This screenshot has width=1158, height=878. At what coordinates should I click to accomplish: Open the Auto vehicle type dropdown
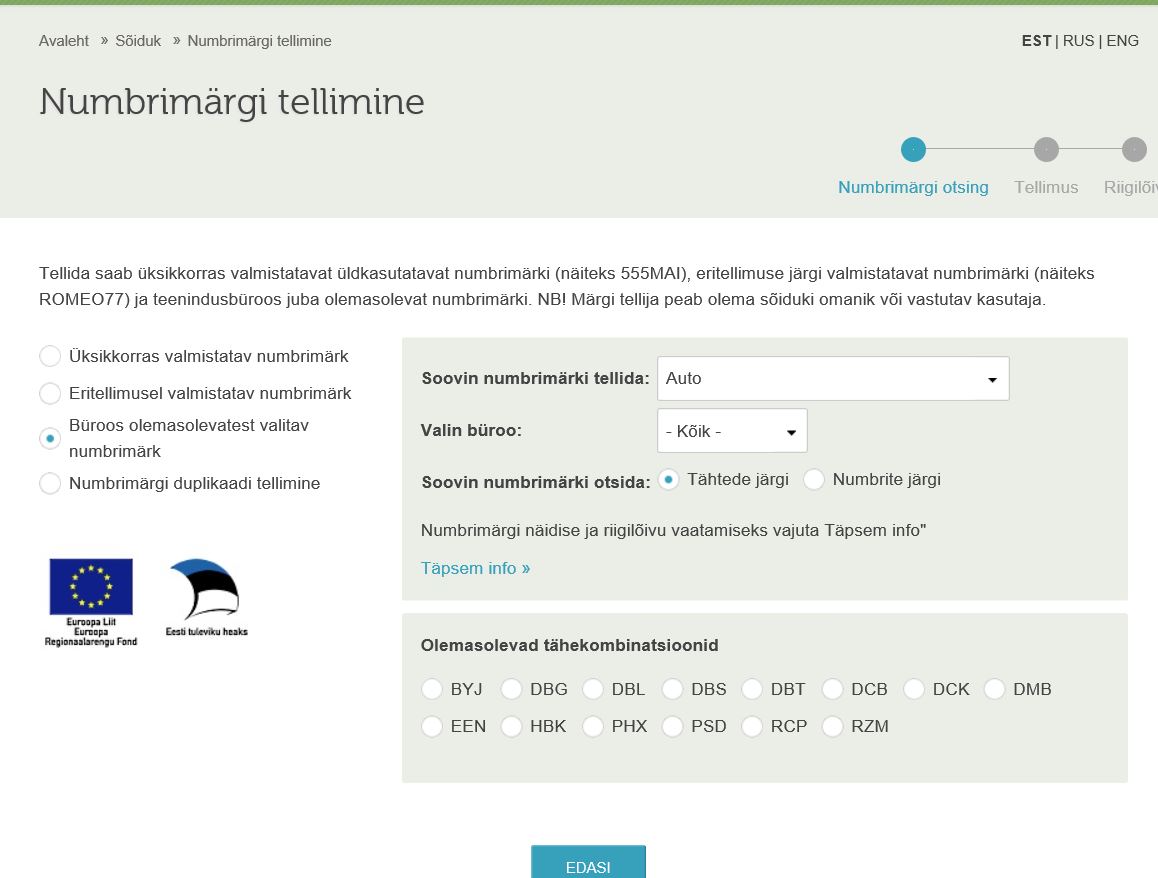pos(832,379)
